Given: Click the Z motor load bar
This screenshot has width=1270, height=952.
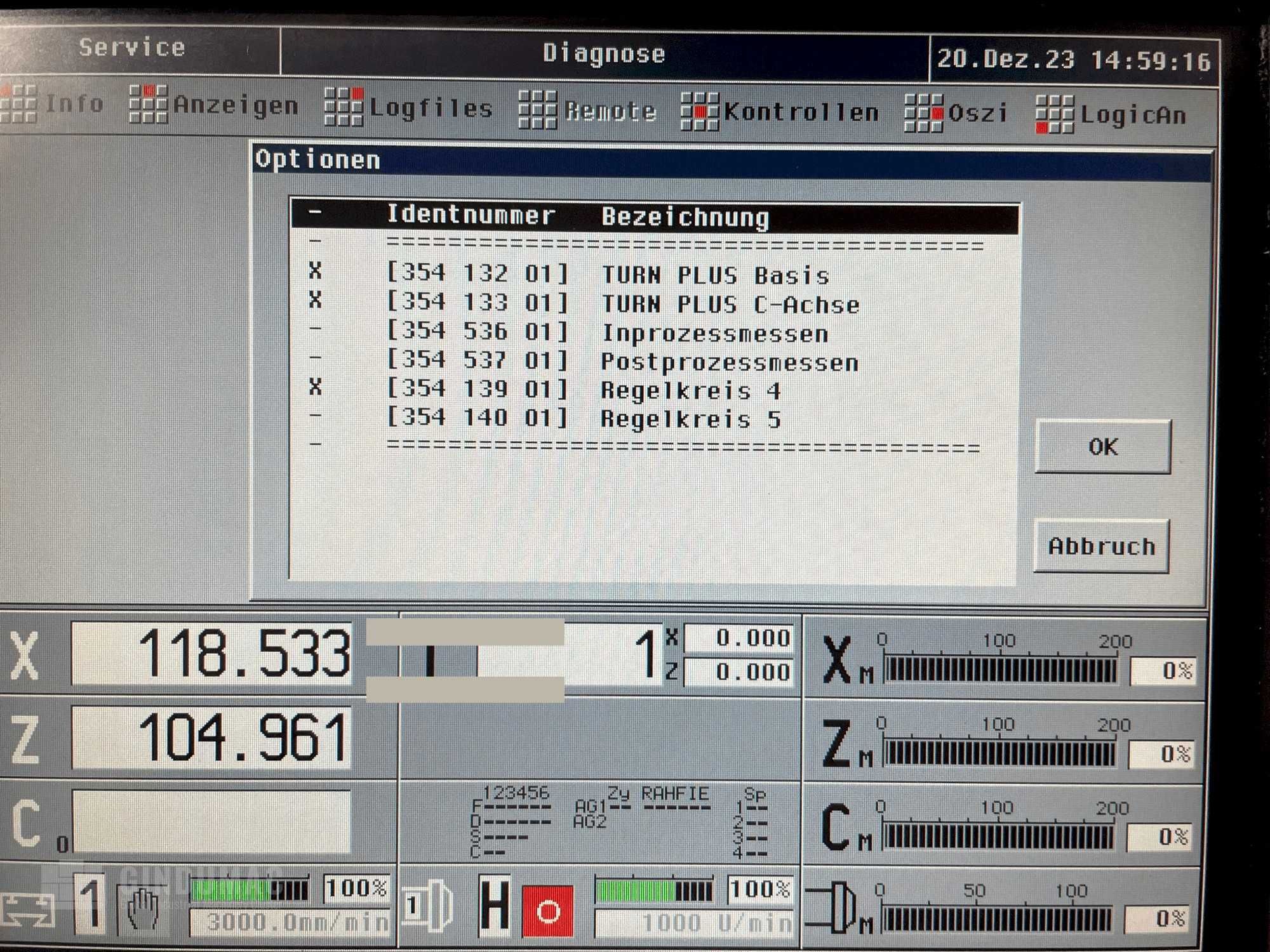Looking at the screenshot, I should tap(999, 754).
